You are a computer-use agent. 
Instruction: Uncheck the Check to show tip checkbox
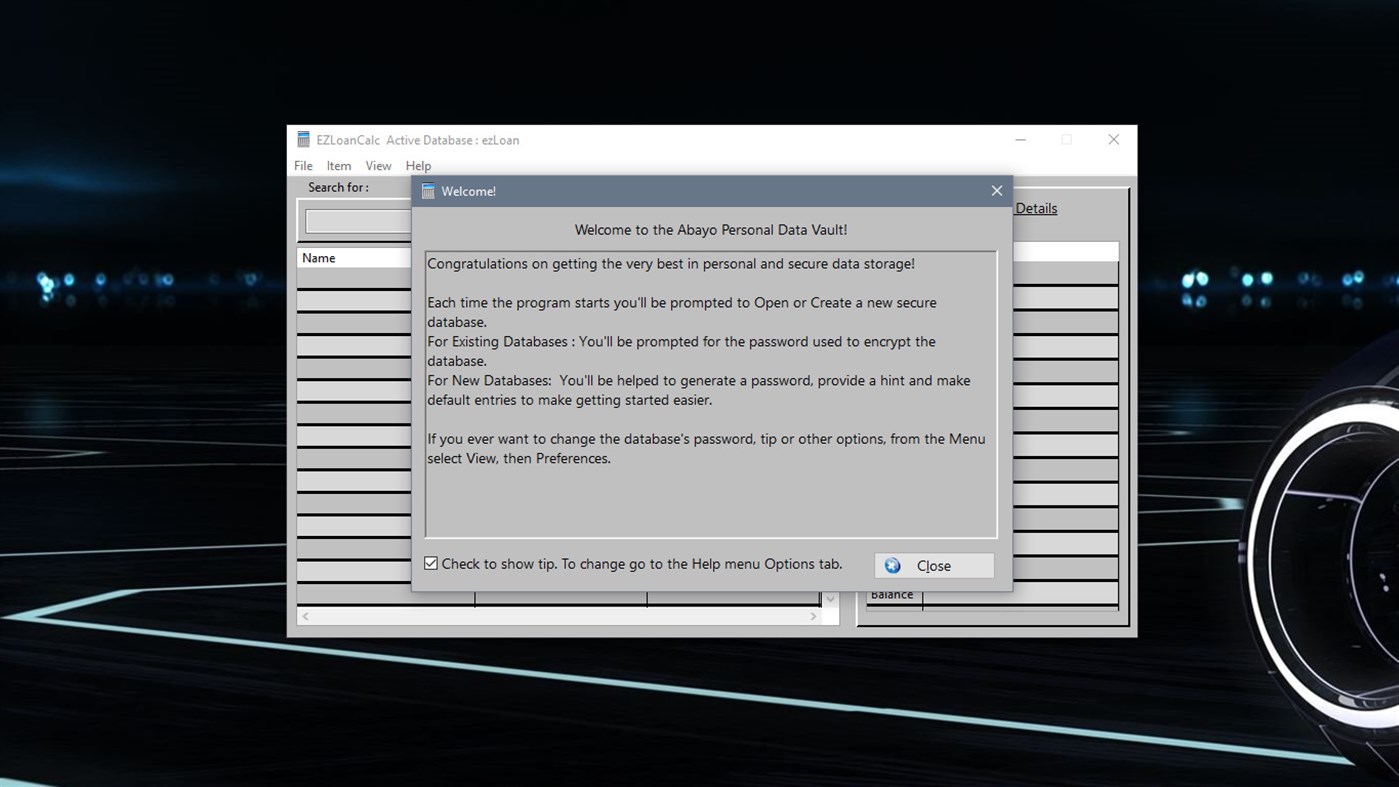tap(430, 562)
